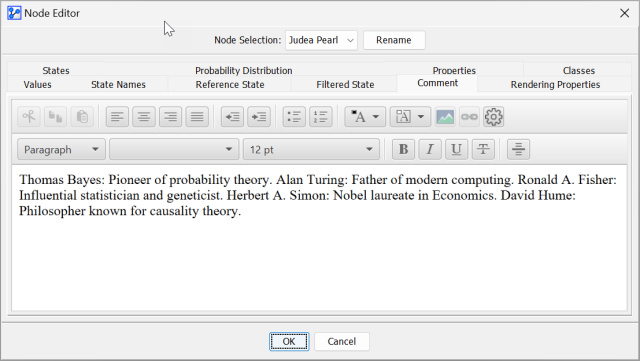This screenshot has height=361, width=640.
Task: Click the text background color icon
Action: [403, 117]
